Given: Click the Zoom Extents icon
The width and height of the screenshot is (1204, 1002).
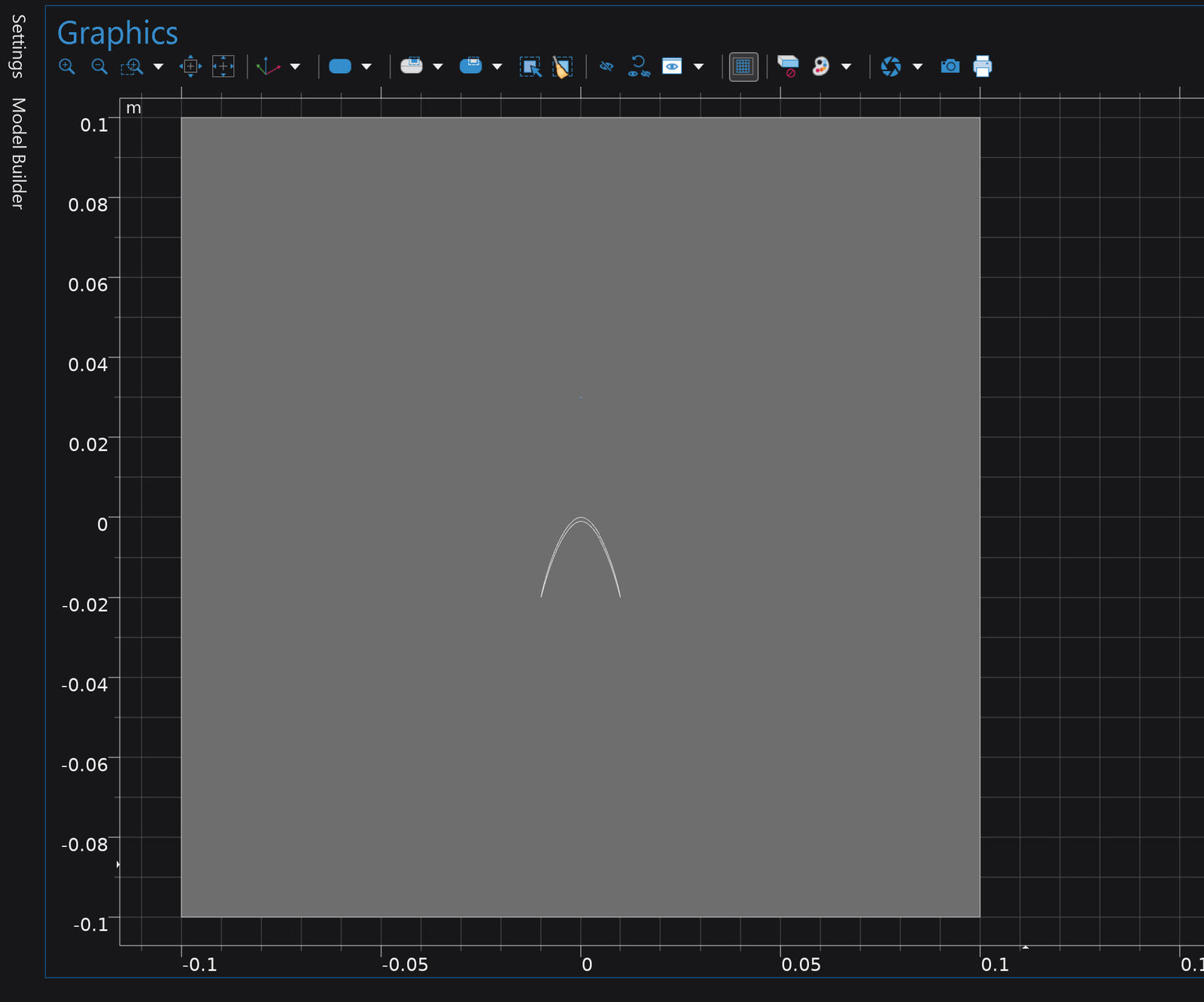Looking at the screenshot, I should 223,66.
